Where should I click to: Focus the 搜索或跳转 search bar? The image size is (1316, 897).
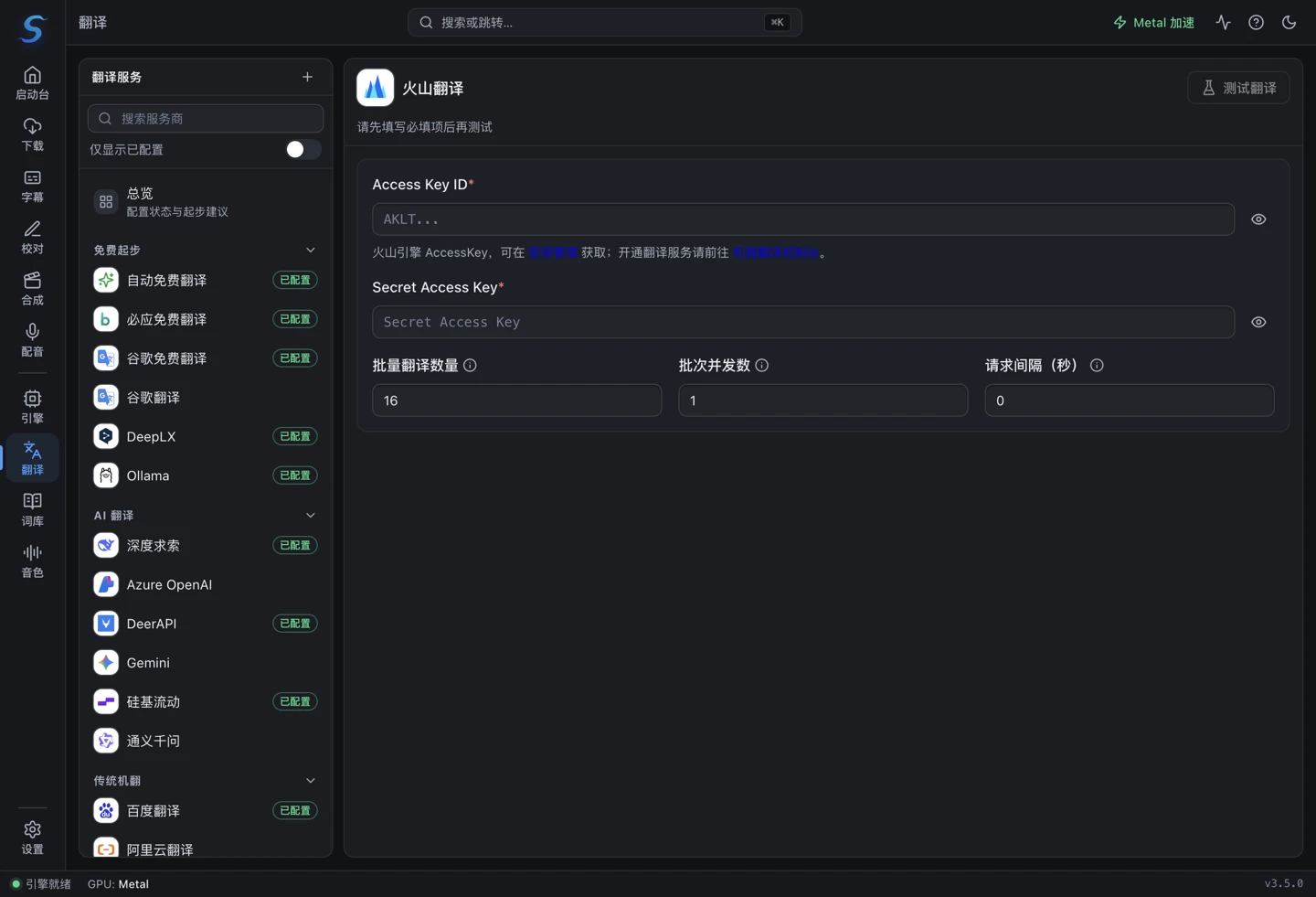click(604, 22)
